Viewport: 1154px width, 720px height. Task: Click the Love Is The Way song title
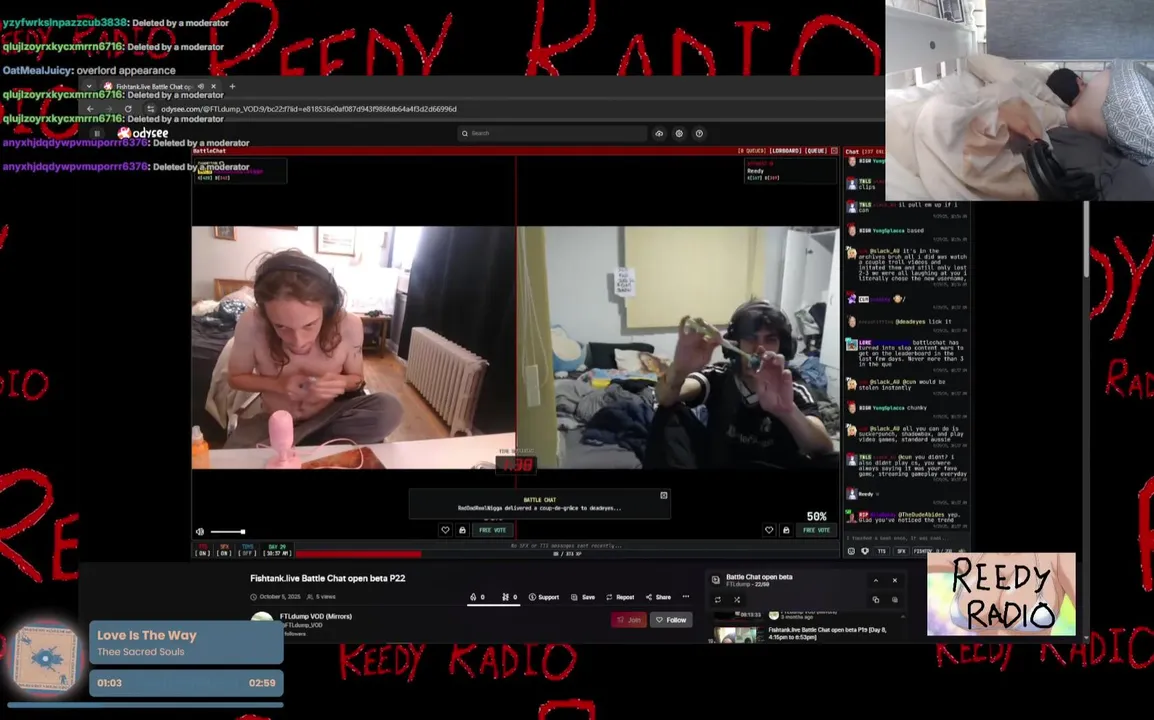[146, 635]
